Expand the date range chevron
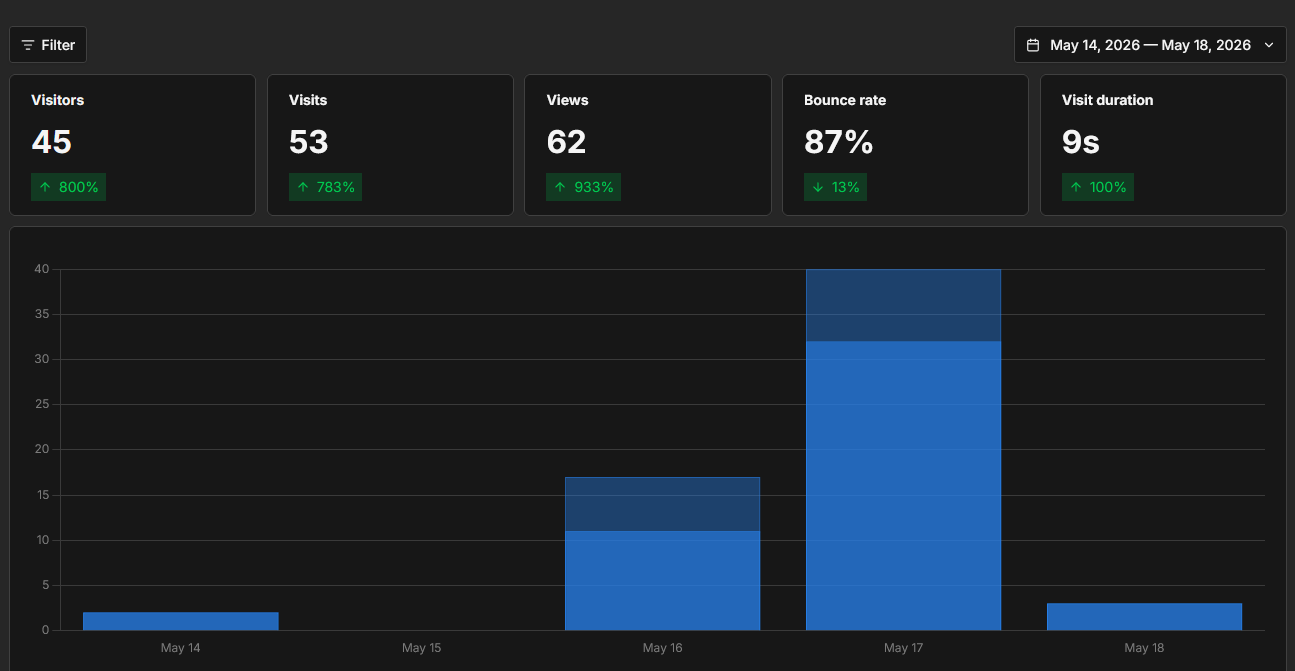Viewport: 1295px width, 671px height. tap(1269, 45)
